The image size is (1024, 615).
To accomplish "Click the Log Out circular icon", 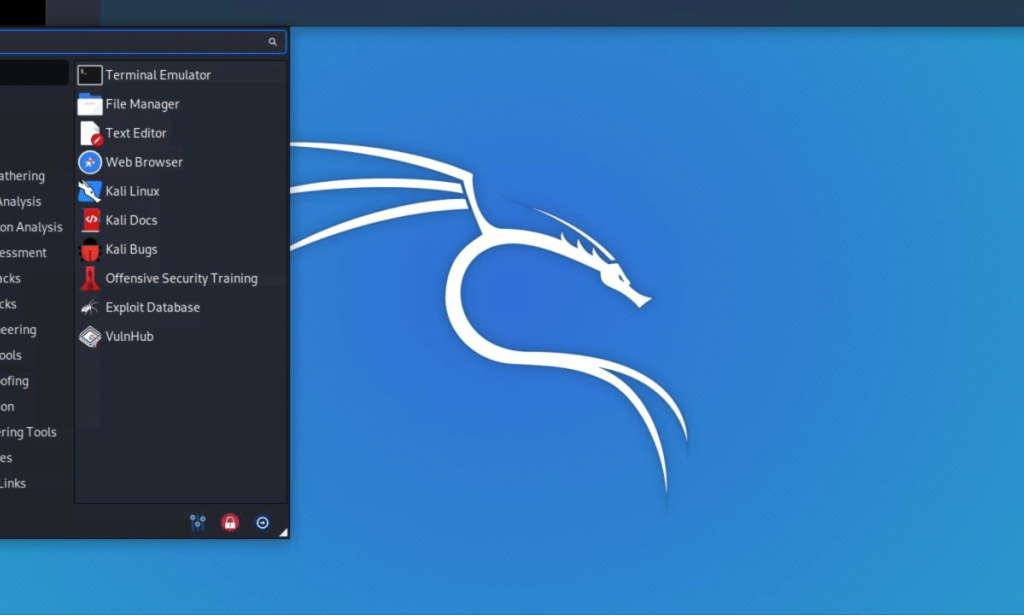I will 263,522.
